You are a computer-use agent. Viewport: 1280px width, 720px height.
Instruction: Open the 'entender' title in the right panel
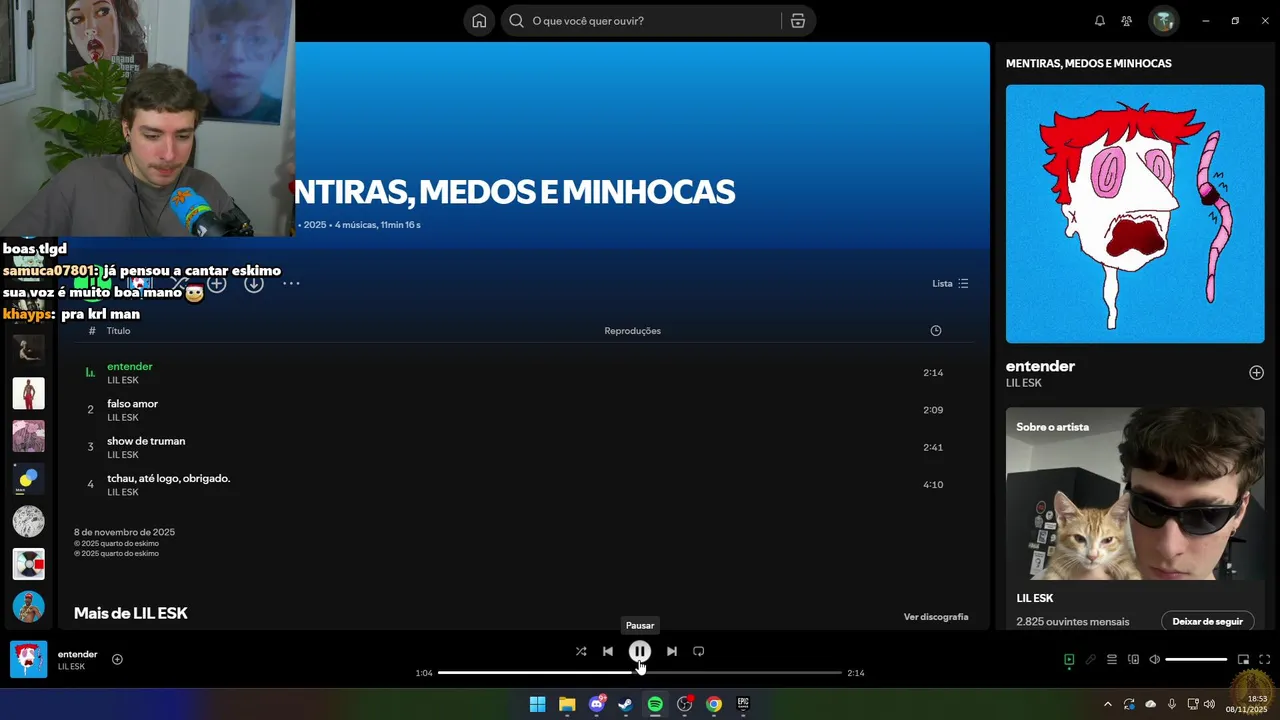(x=1040, y=366)
